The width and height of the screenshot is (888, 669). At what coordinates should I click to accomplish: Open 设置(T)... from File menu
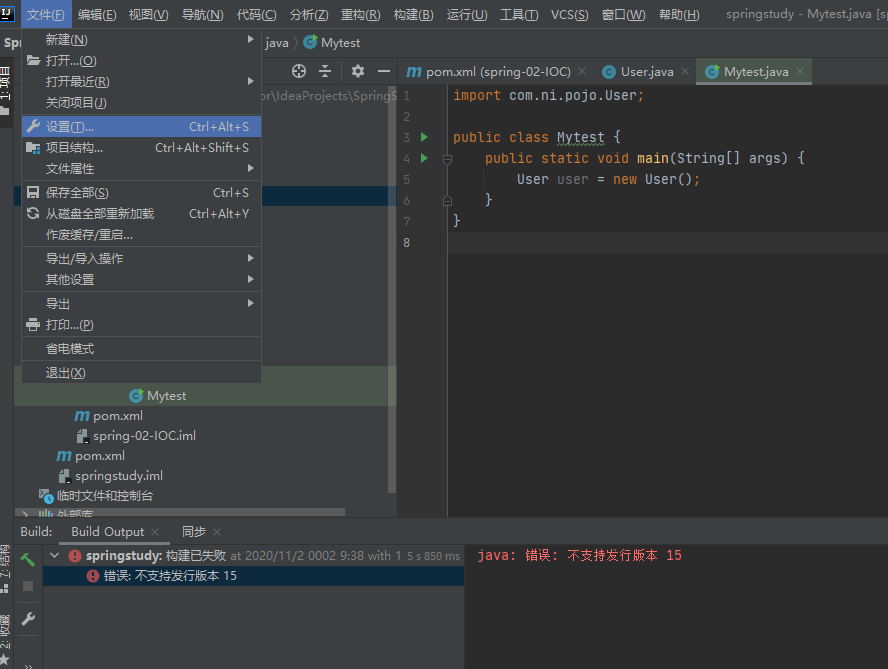click(x=142, y=126)
